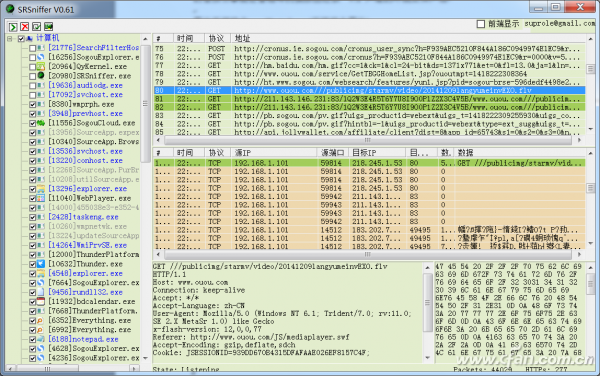The height and width of the screenshot is (376, 600).
Task: Click icon of [6992]Everything.exe
Action: point(41,330)
